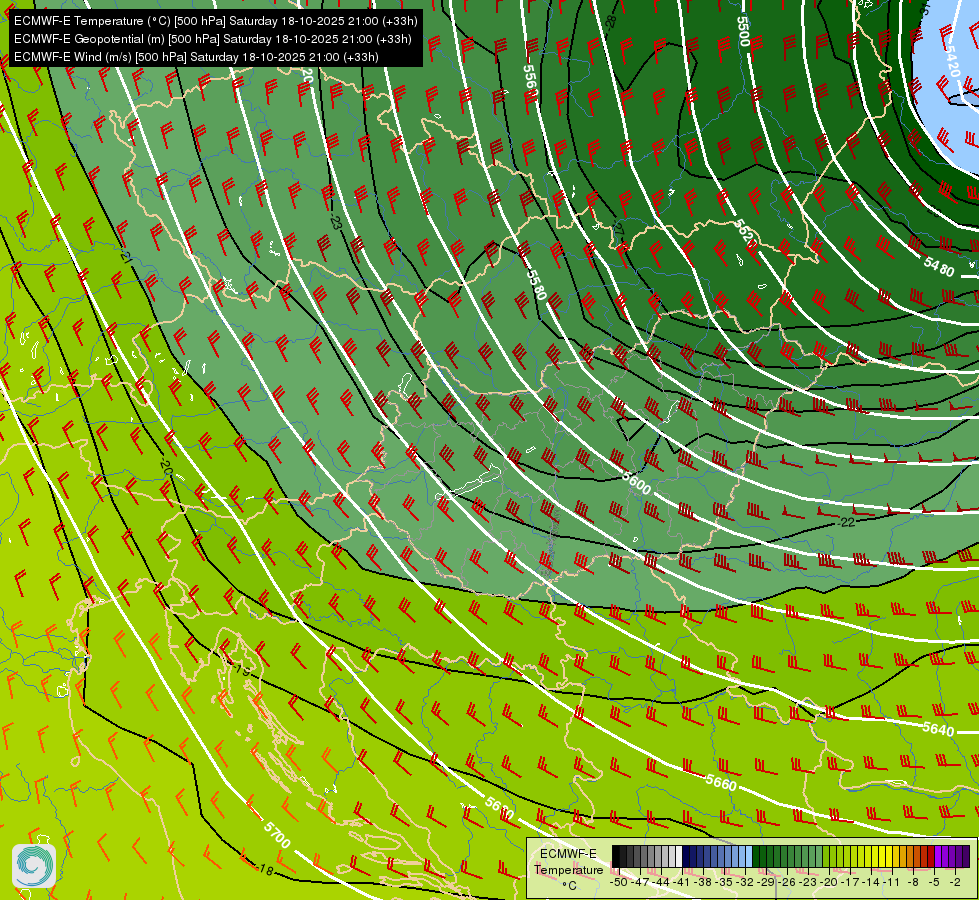Click the 5600 geopotential contour label

(x=636, y=483)
